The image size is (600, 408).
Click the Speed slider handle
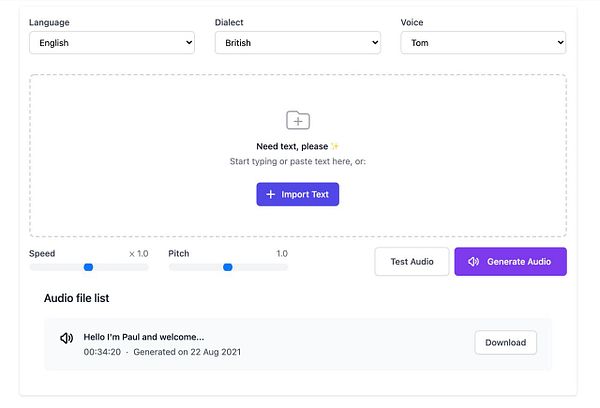tap(88, 267)
